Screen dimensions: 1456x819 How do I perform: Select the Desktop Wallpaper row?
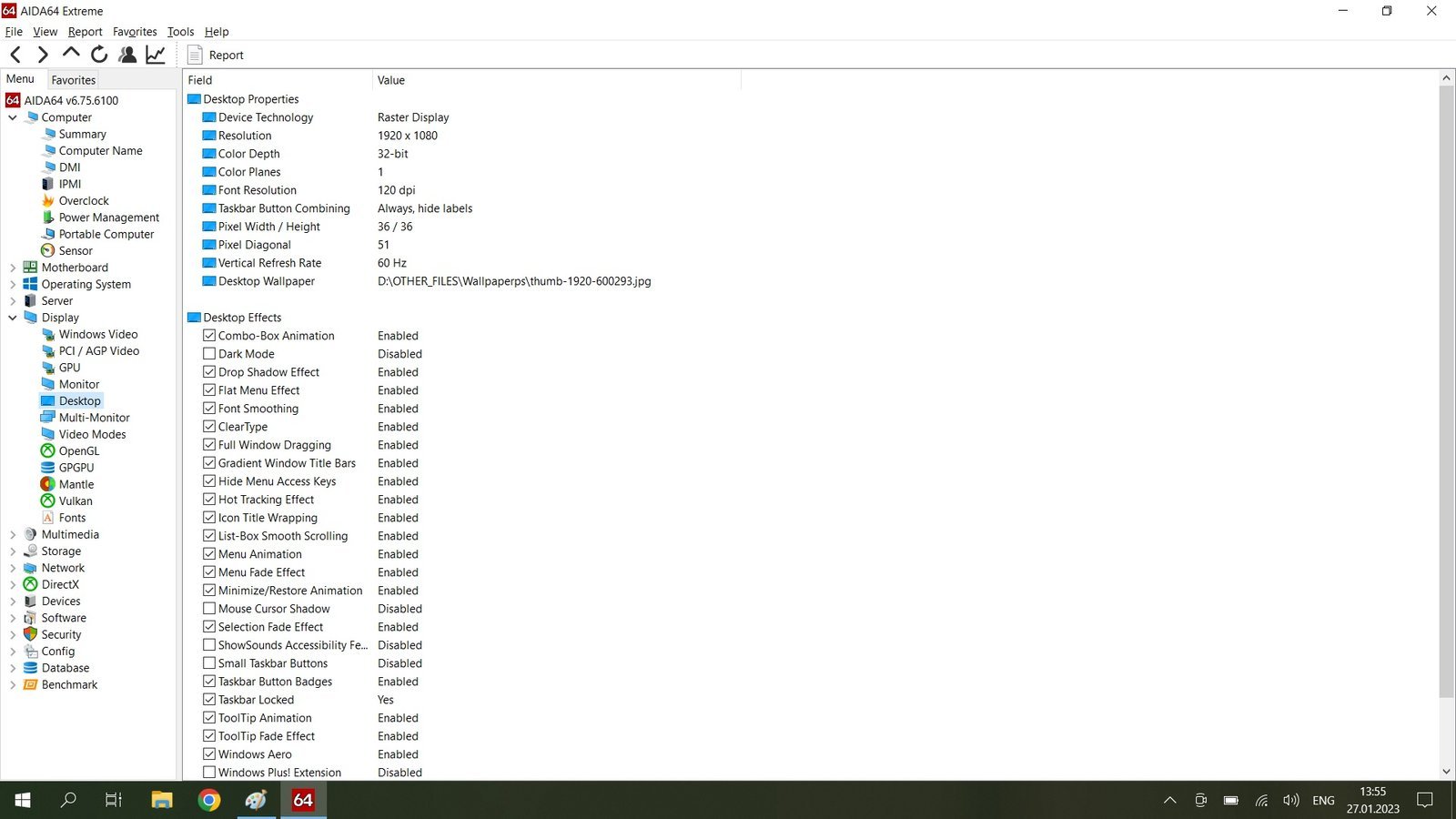(427, 281)
